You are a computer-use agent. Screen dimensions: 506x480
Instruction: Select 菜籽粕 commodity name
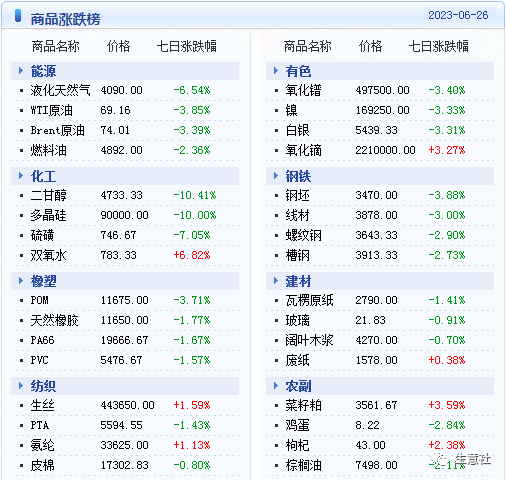point(303,405)
